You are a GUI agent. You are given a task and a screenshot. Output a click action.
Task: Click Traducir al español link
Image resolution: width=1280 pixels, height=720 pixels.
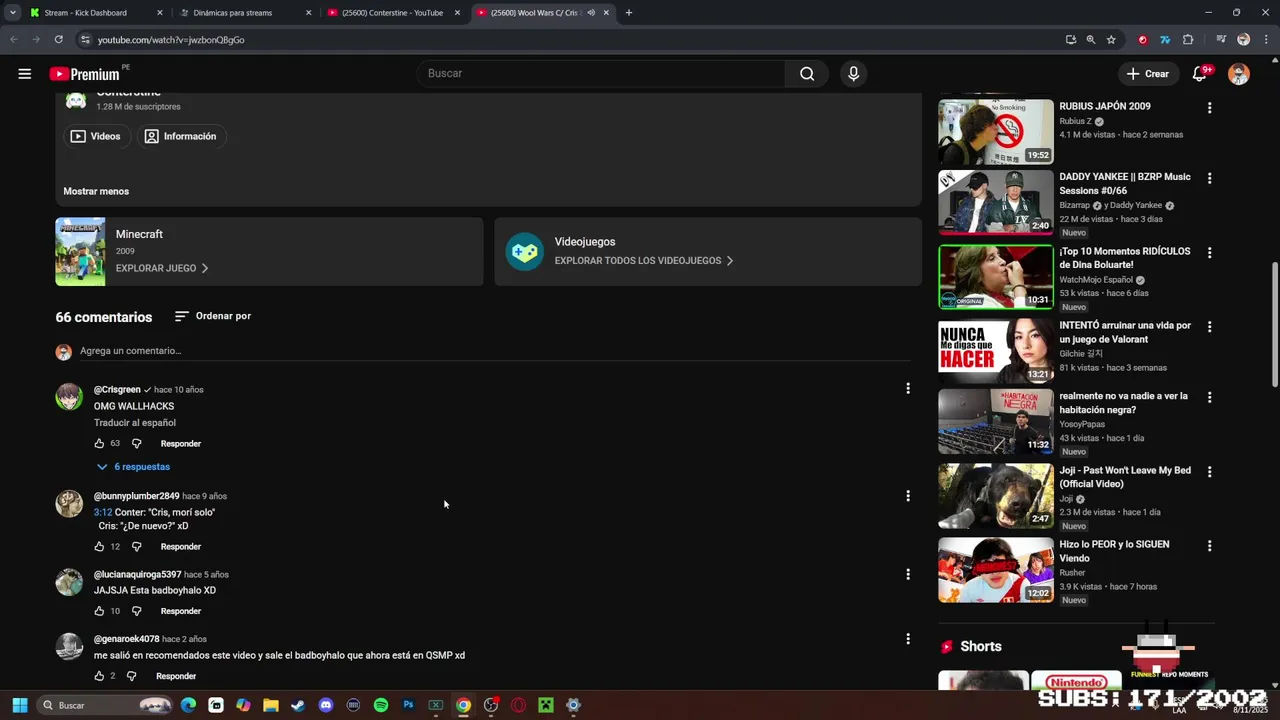coord(135,423)
